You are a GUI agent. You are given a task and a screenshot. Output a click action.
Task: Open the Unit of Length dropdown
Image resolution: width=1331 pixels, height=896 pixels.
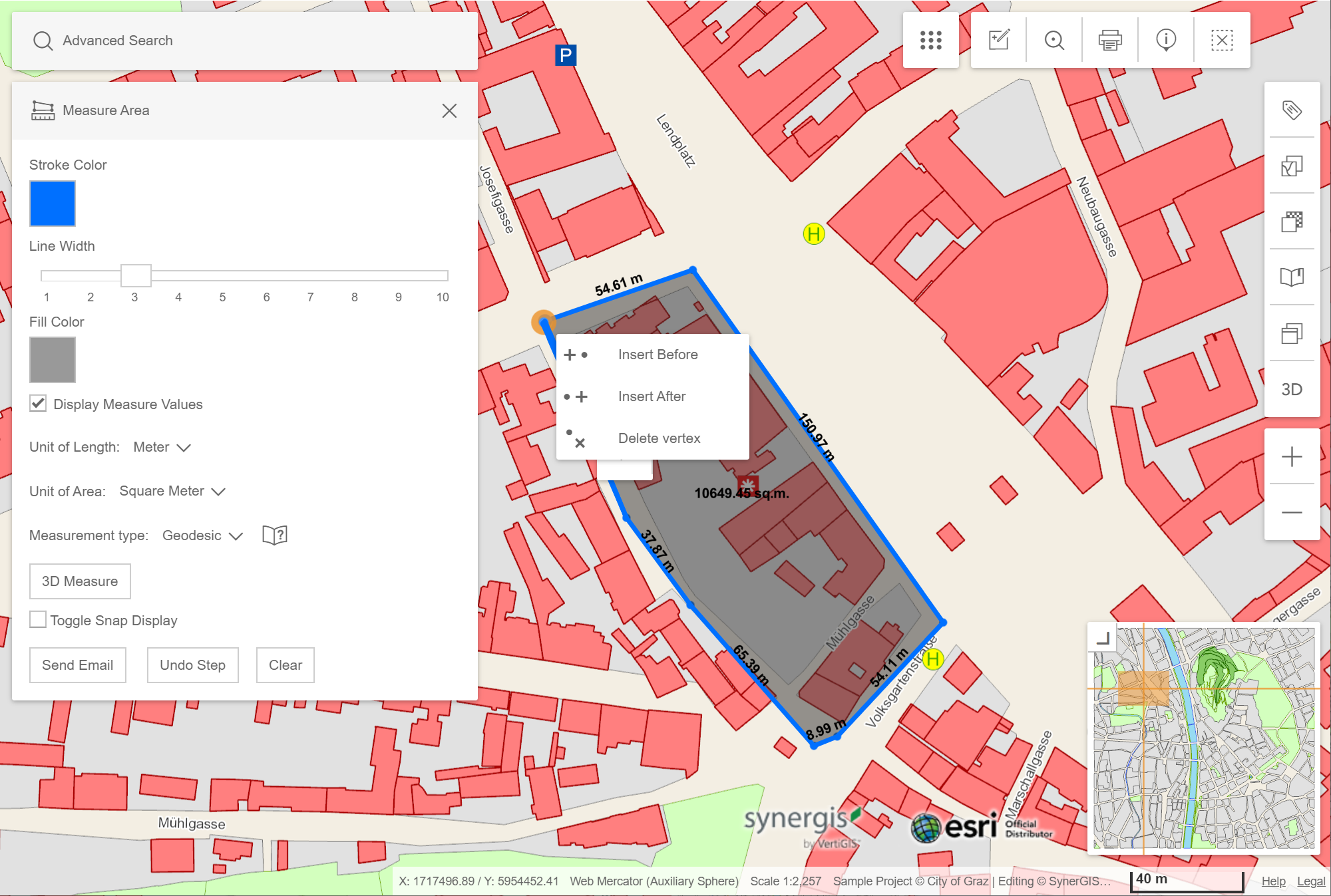(x=161, y=447)
